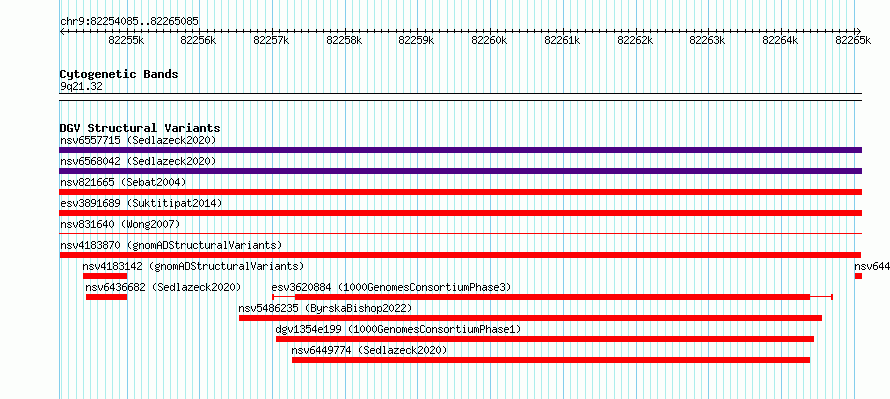Click the 82259k ruler tick label
890x399 pixels.
[x=417, y=40]
